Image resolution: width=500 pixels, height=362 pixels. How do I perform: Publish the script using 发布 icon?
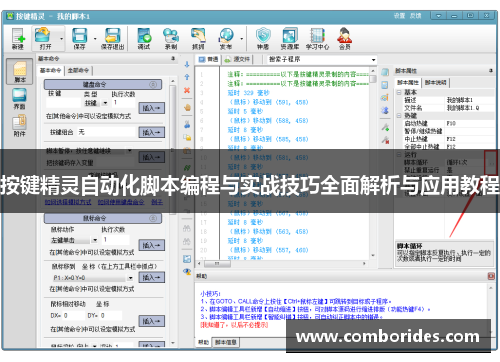coord(226,38)
